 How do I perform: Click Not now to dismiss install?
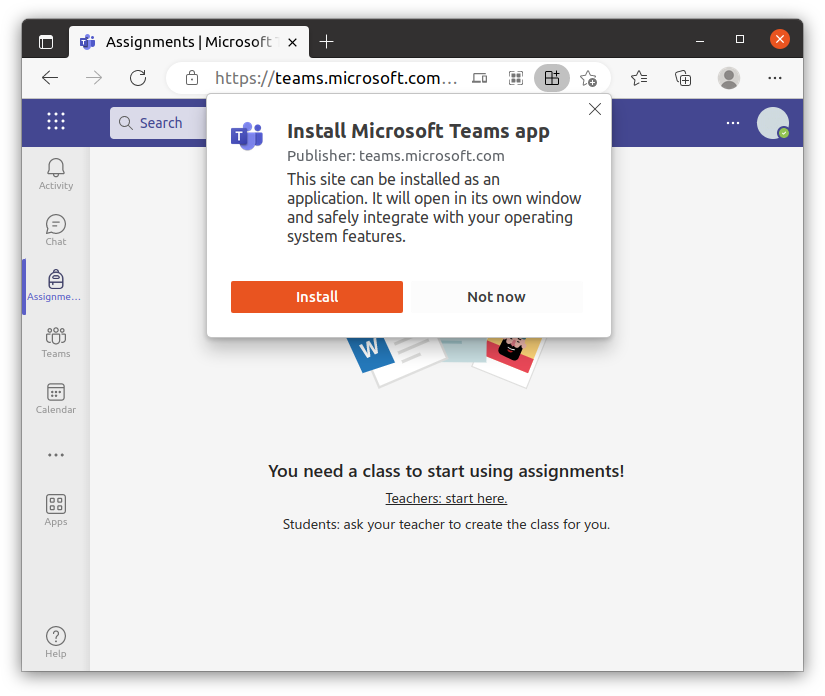point(496,297)
